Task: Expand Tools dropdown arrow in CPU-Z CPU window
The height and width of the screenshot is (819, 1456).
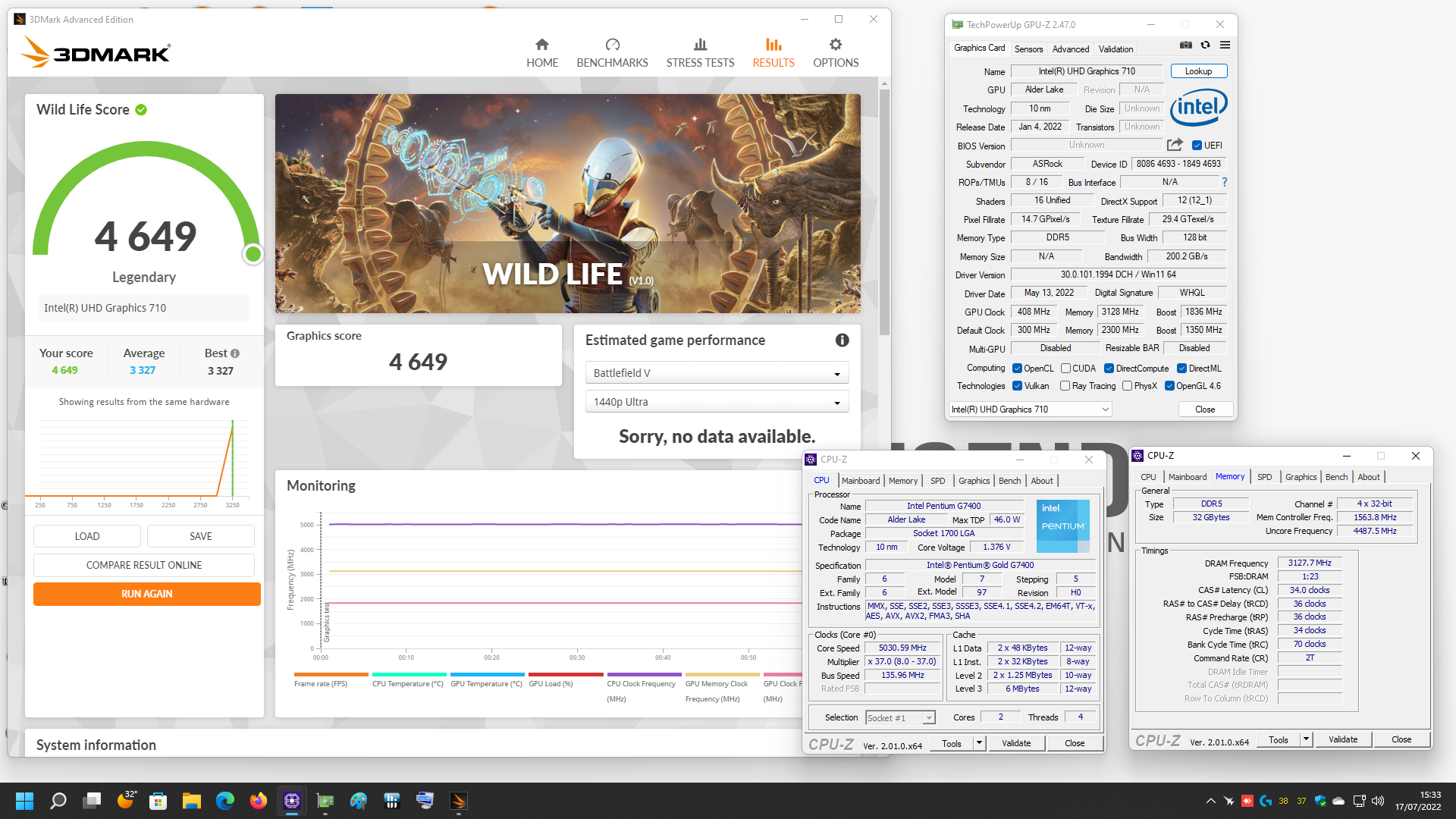Action: click(979, 743)
